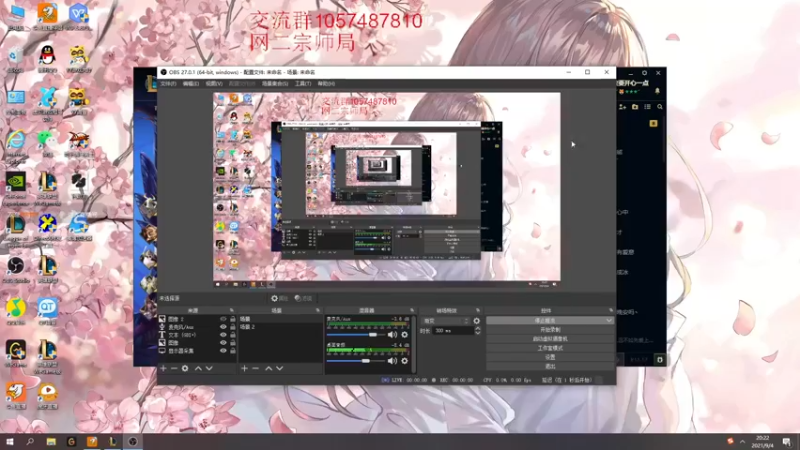Viewport: 800px width, 450px height.
Task: Enable 工作室模式 studio mode
Action: [549, 348]
